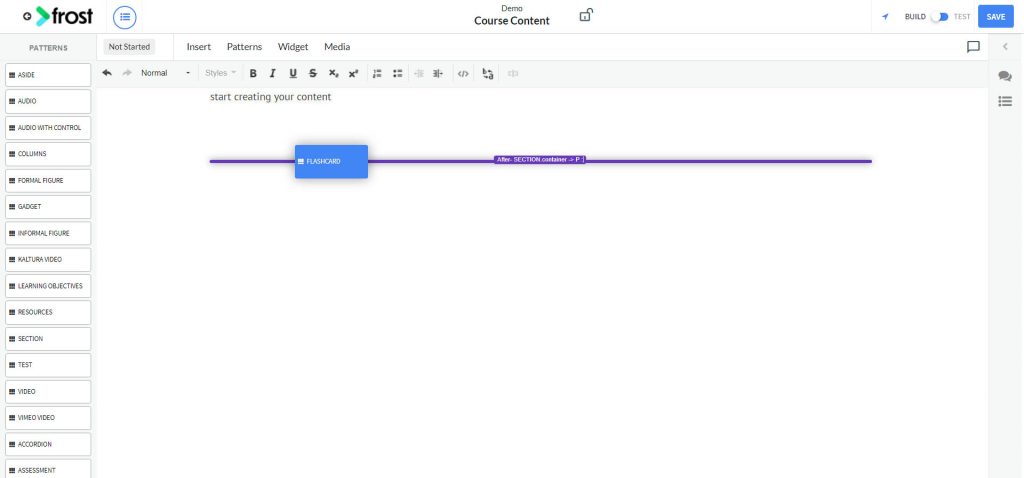Click the blue Save button
This screenshot has width=1024, height=478.
(995, 17)
